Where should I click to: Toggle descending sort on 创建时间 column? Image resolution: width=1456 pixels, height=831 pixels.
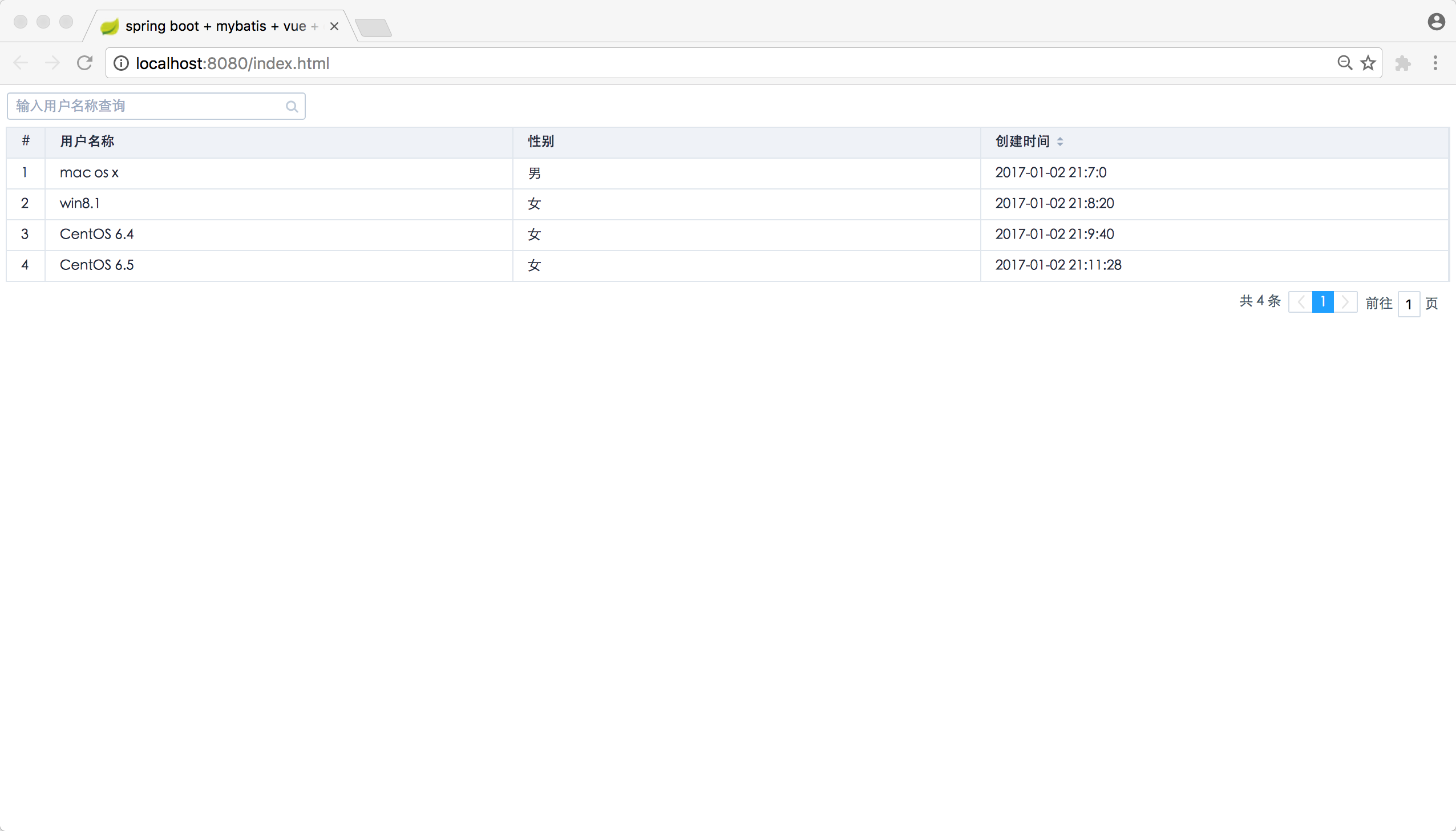pyautogui.click(x=1060, y=144)
